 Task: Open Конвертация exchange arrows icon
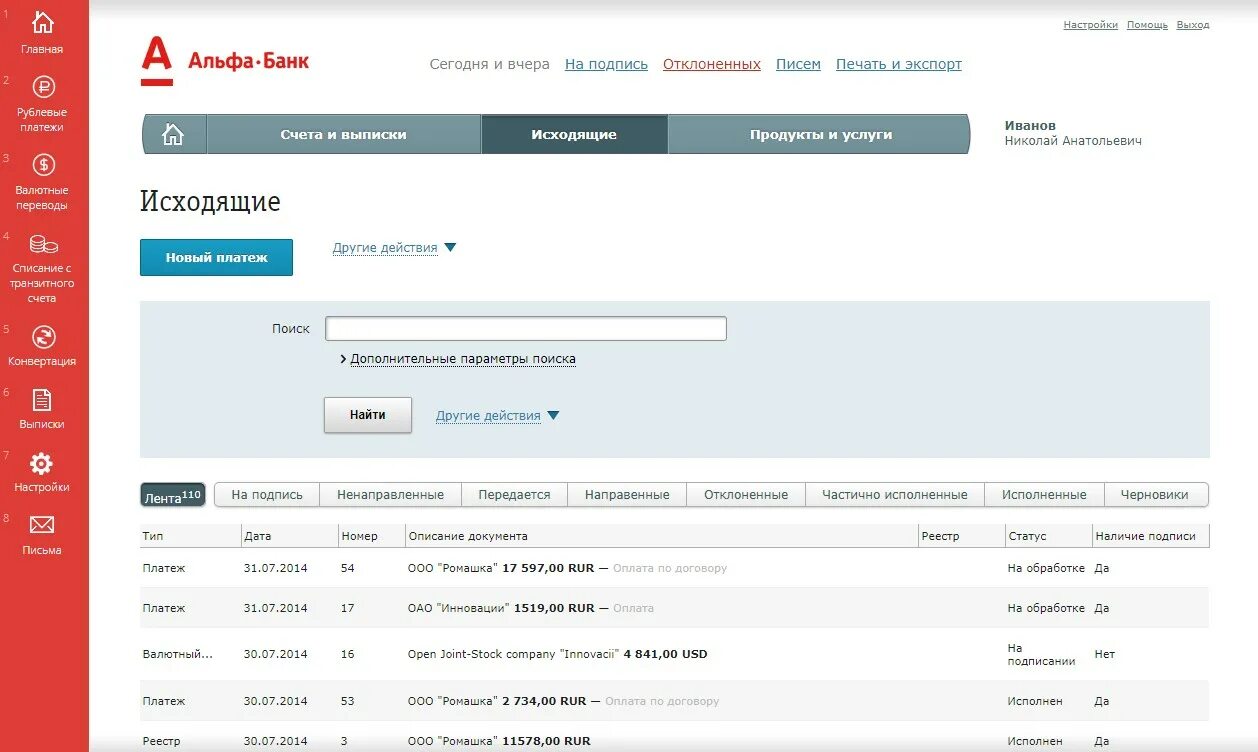tap(43, 337)
